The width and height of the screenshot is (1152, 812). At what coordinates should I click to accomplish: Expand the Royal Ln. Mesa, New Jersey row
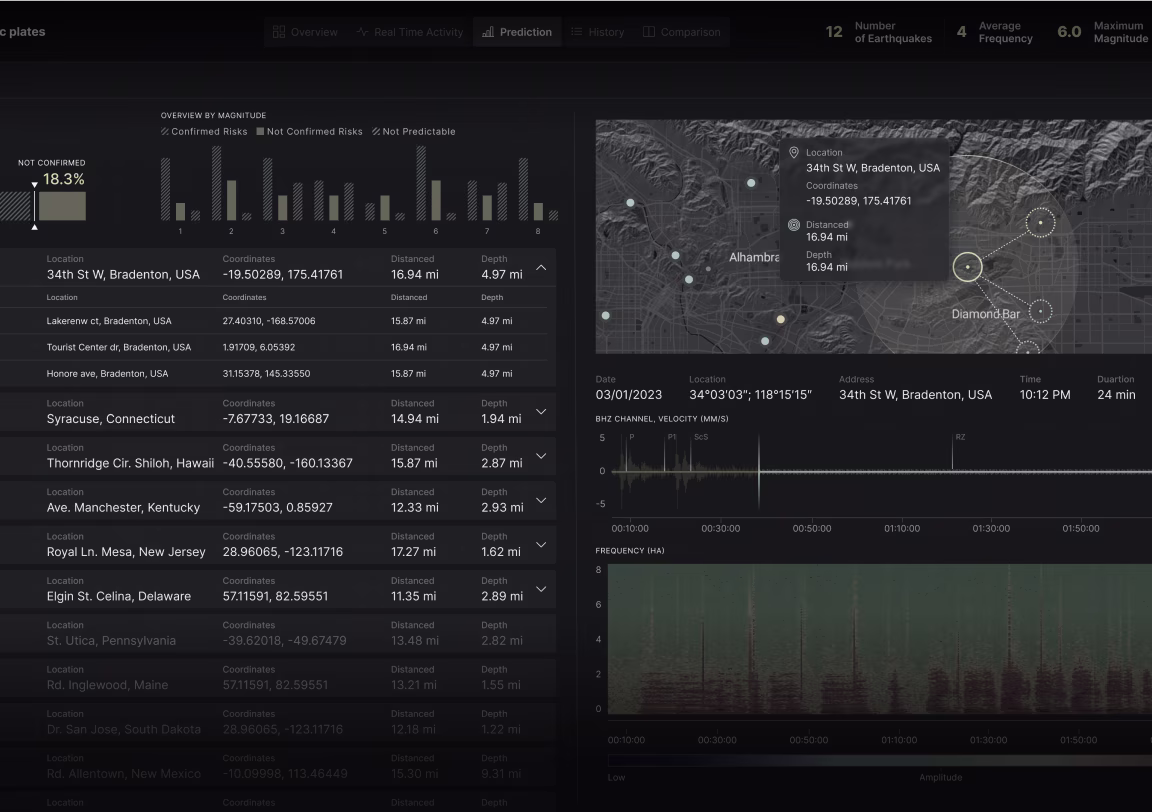(541, 544)
